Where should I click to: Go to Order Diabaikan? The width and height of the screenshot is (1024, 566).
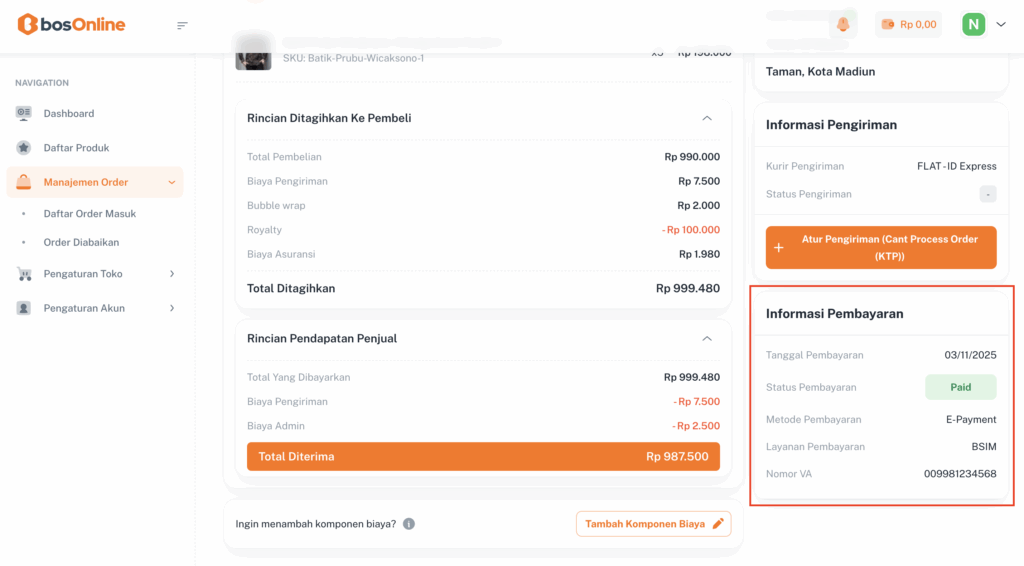[x=81, y=242]
